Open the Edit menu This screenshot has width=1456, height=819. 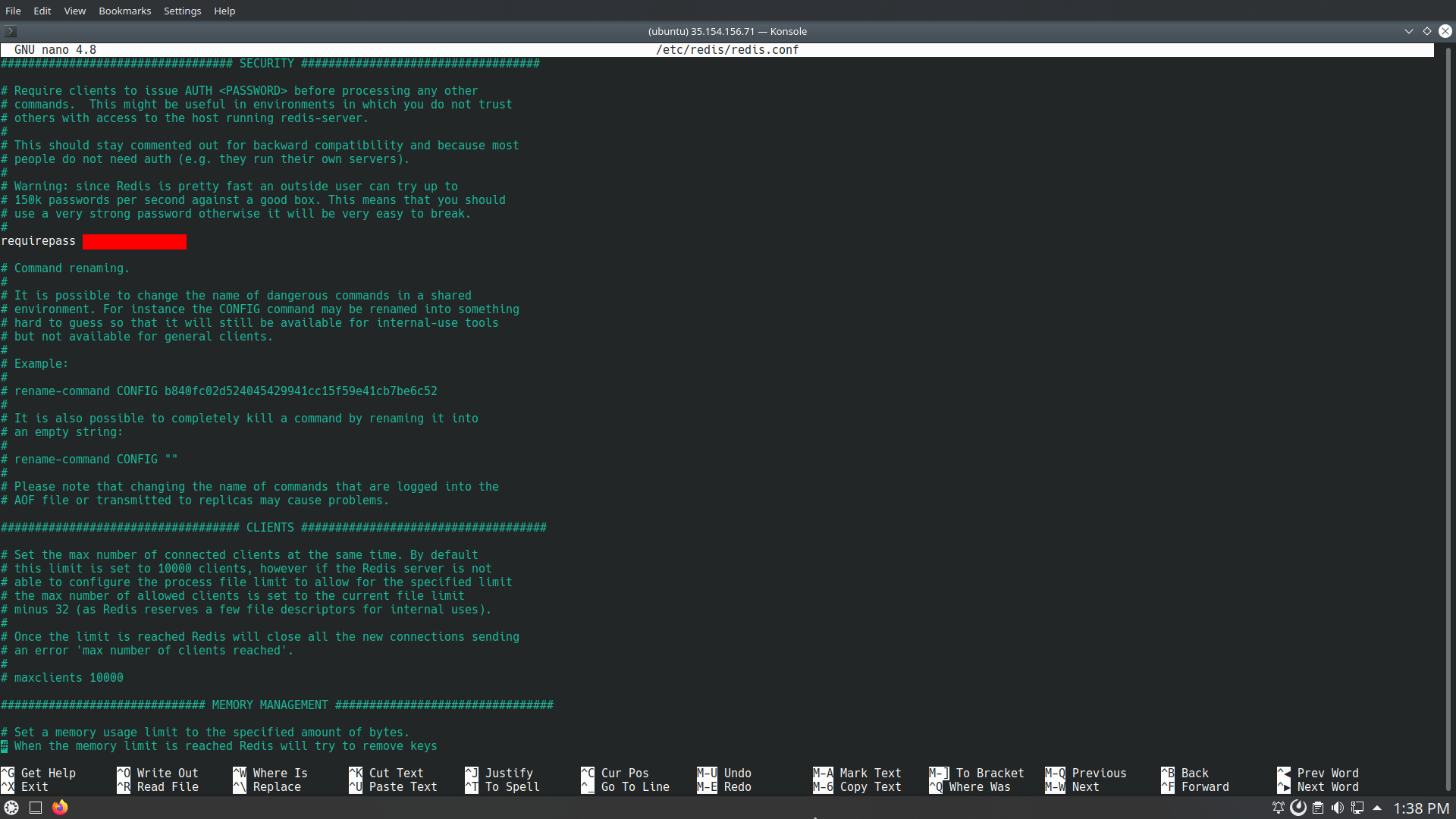[x=42, y=11]
